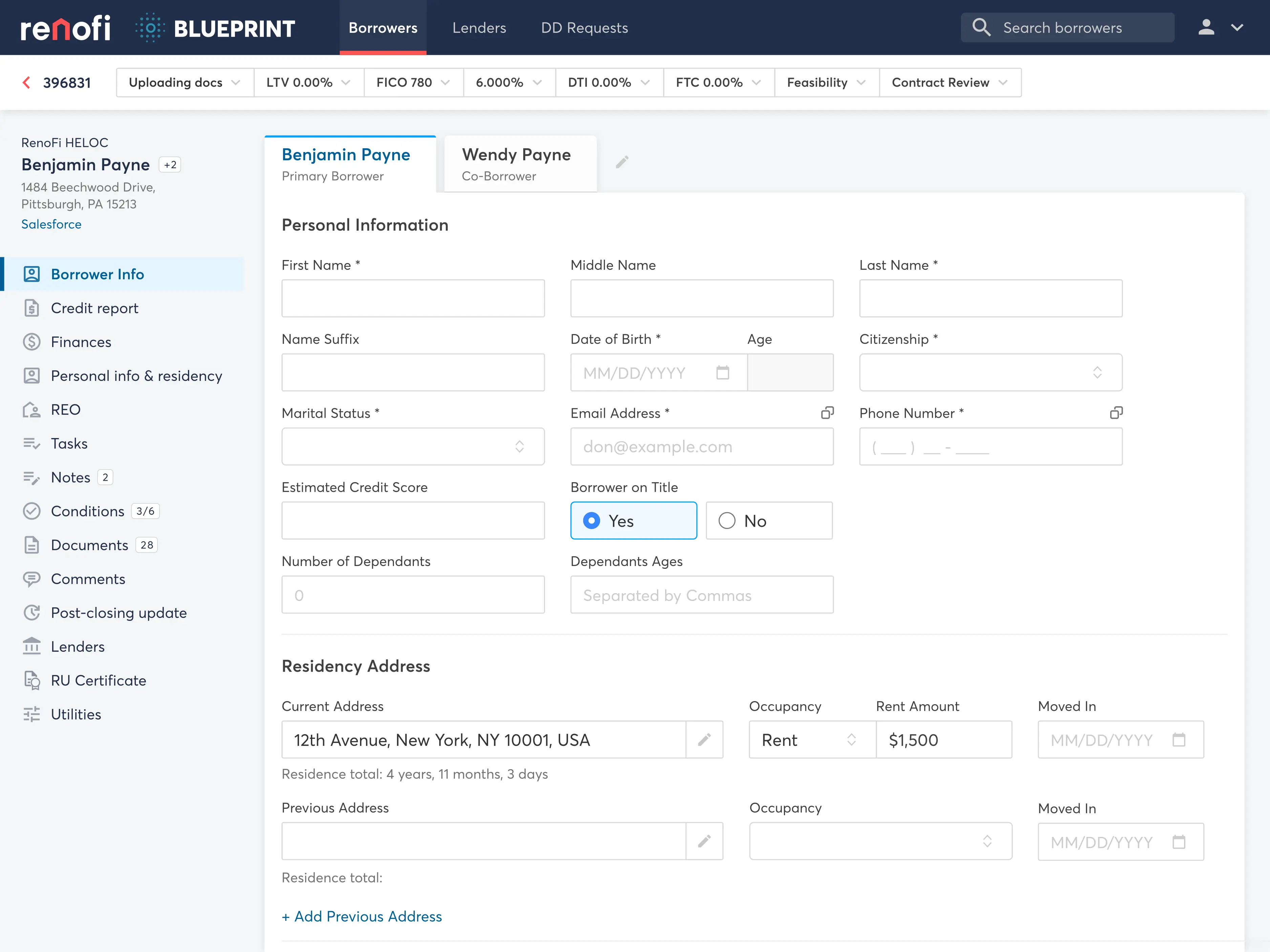This screenshot has width=1270, height=952.
Task: Click the RU Certificate icon
Action: 31,680
